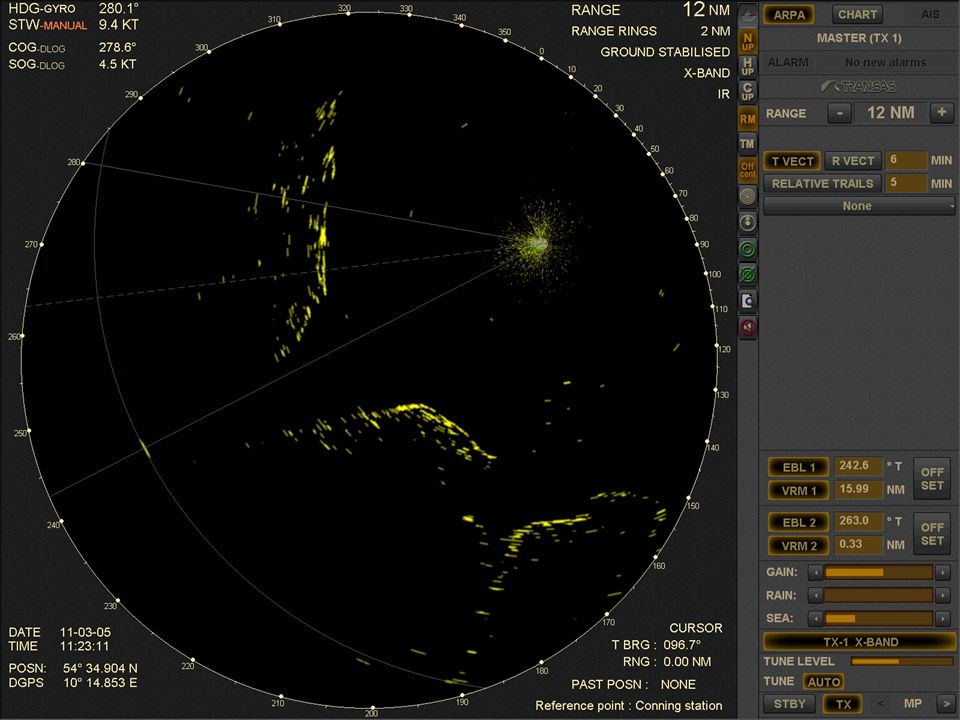Toggle VRM 1 on or off
Image resolution: width=960 pixels, height=720 pixels.
pyautogui.click(x=799, y=490)
